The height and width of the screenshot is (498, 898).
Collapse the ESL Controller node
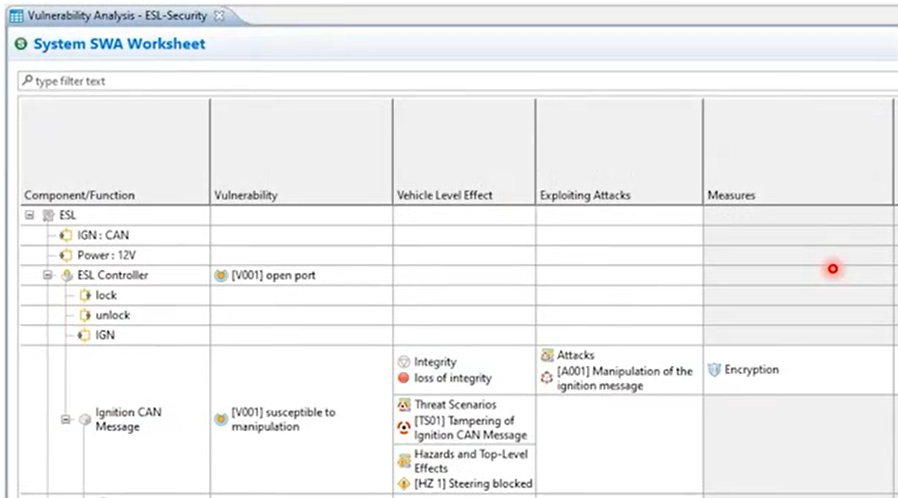(x=48, y=275)
